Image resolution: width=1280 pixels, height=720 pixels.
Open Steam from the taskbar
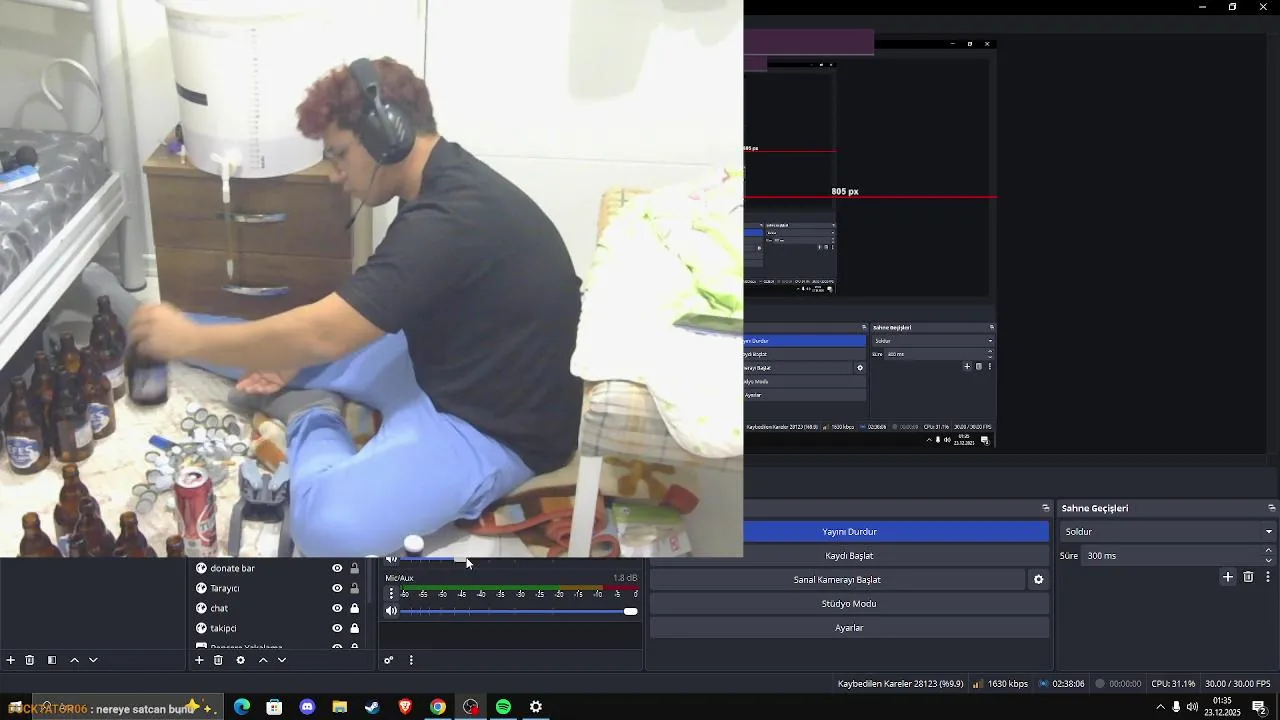(x=372, y=707)
